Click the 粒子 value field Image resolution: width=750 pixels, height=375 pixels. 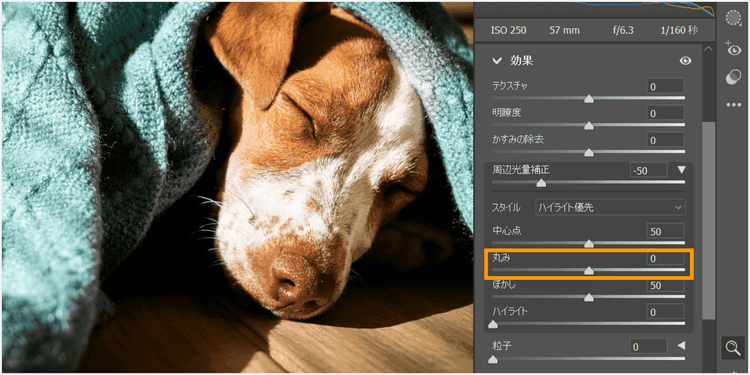click(x=649, y=347)
